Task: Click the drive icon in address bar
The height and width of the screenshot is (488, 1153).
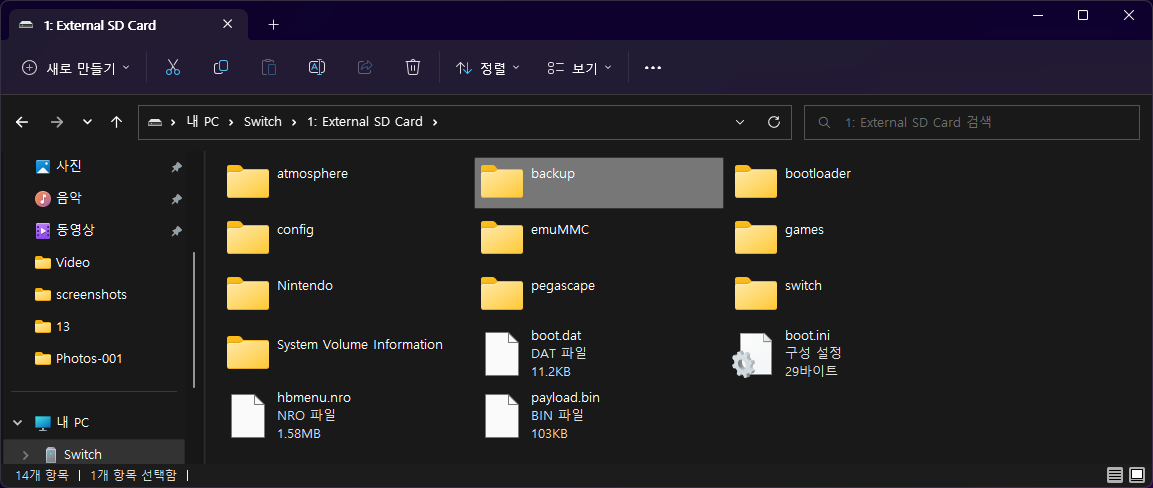Action: click(x=154, y=122)
